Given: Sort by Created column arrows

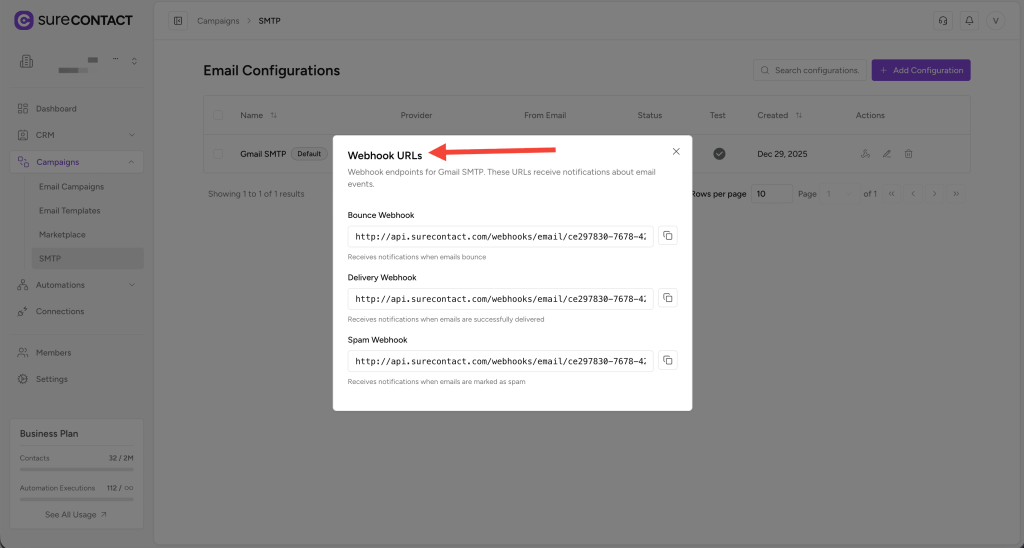Looking at the screenshot, I should [799, 115].
